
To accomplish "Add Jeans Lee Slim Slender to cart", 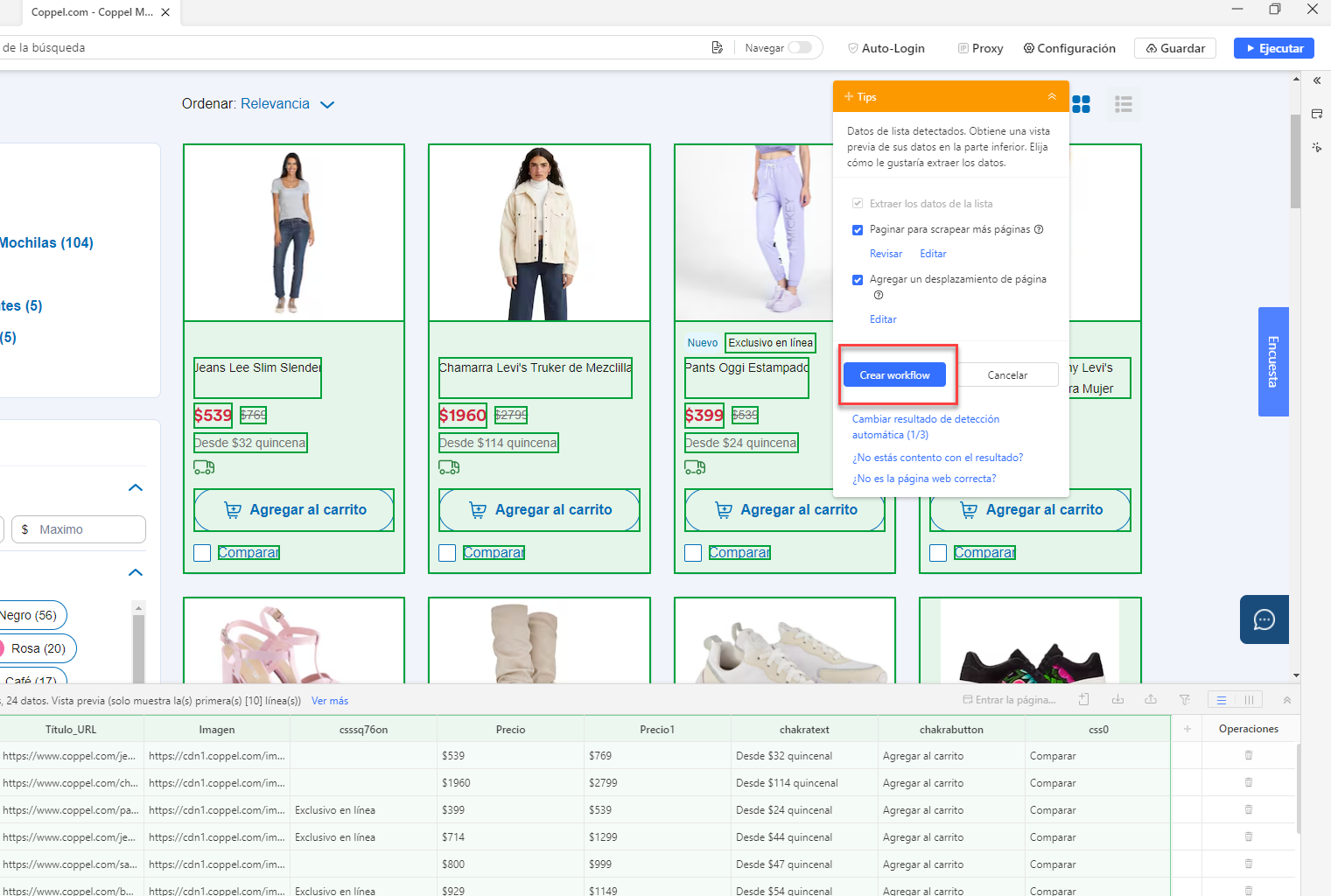I will click(x=294, y=510).
